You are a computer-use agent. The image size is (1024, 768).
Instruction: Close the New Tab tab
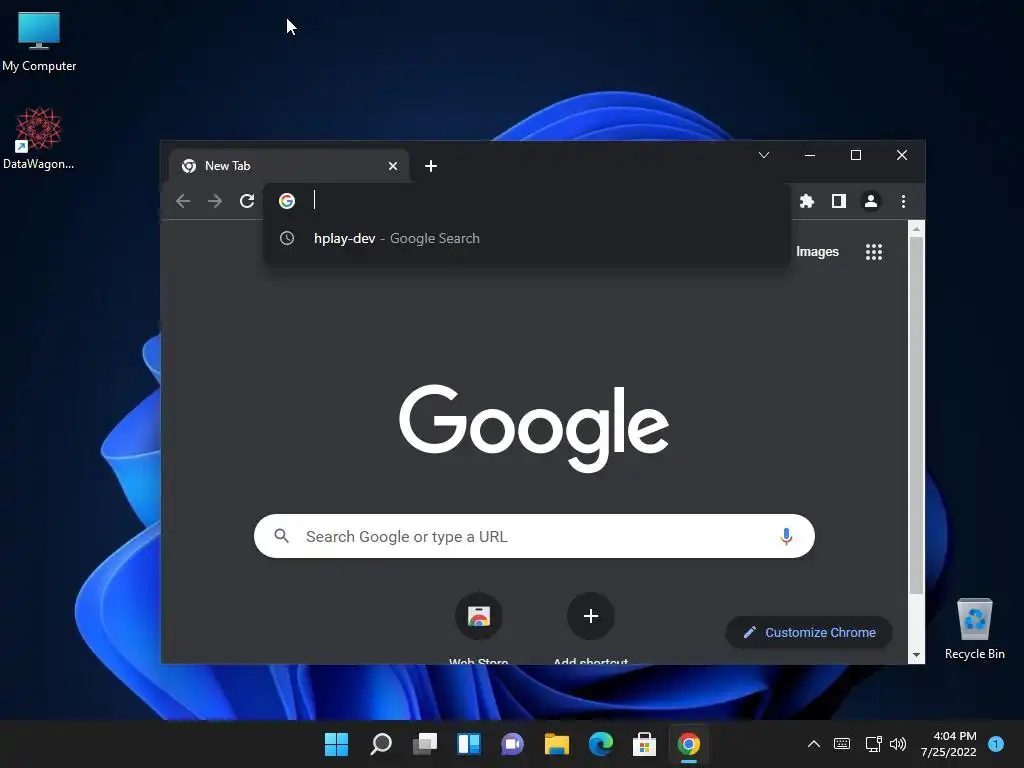[393, 166]
